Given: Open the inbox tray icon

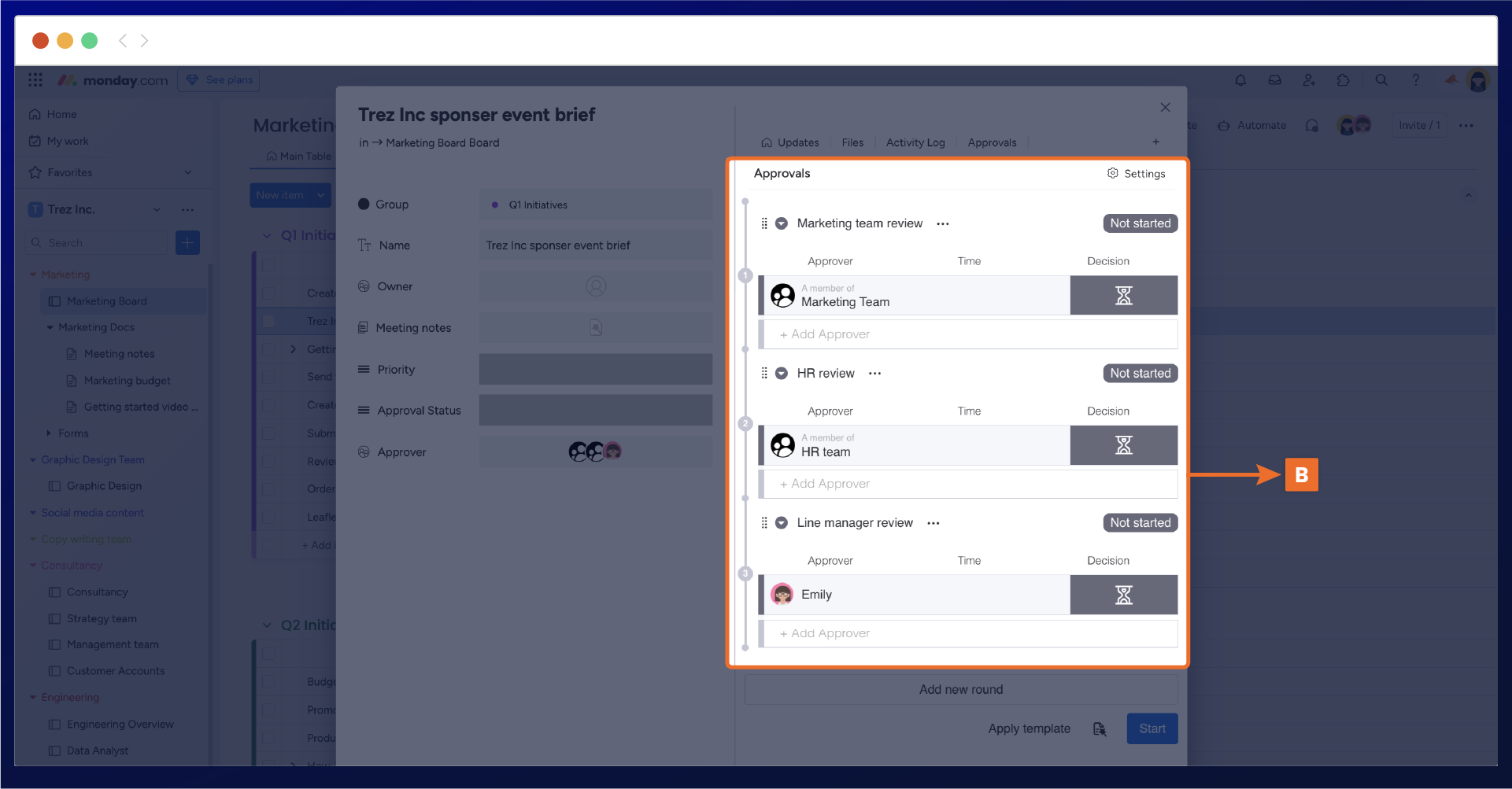Looking at the screenshot, I should pos(1274,80).
